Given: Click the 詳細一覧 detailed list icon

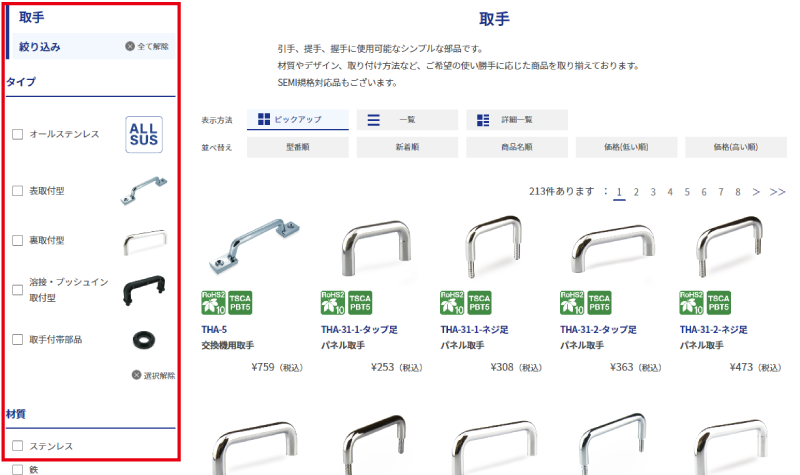Looking at the screenshot, I should (x=483, y=120).
